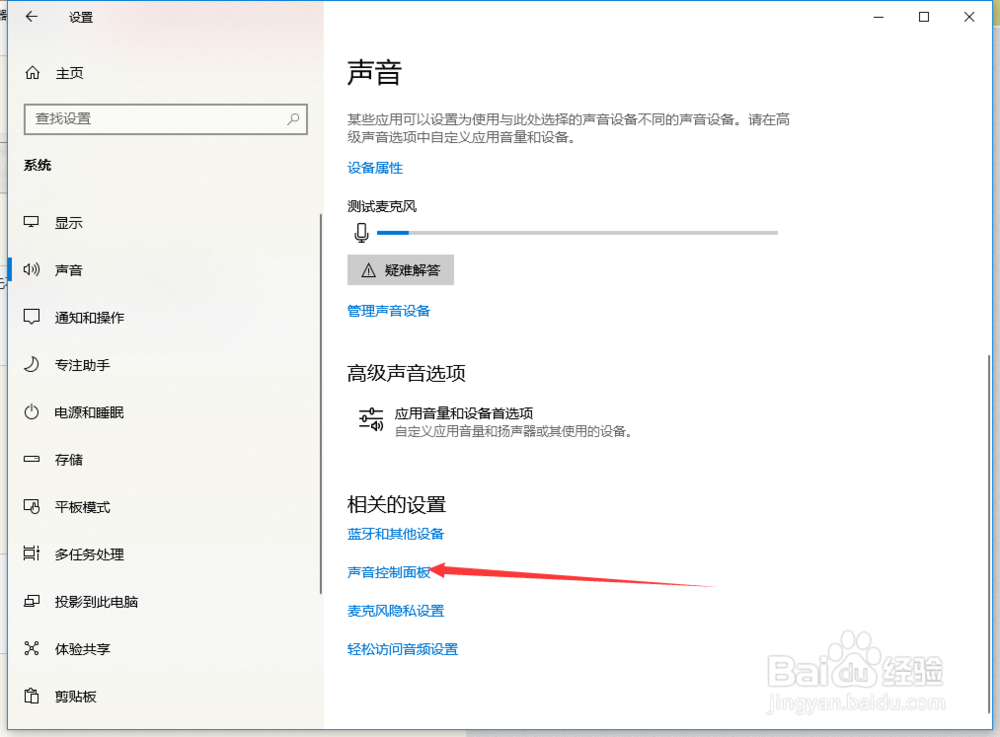This screenshot has width=1000, height=737.
Task: Click the projecting icon for 投影到此电脑
Action: 31,601
